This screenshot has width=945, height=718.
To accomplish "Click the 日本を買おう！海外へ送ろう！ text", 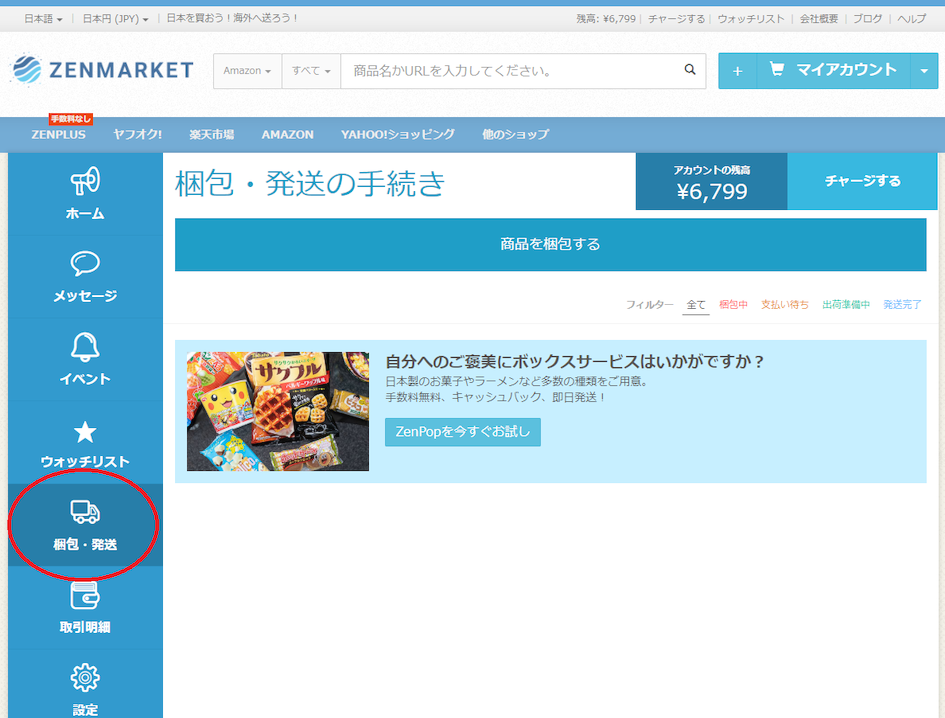I will click(232, 18).
